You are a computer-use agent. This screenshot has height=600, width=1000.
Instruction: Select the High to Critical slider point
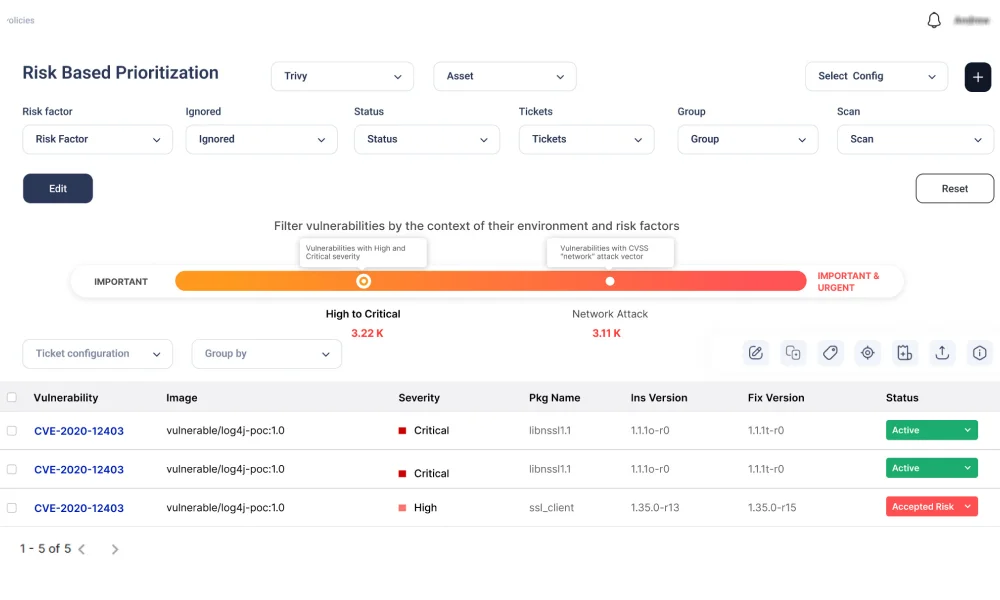363,282
